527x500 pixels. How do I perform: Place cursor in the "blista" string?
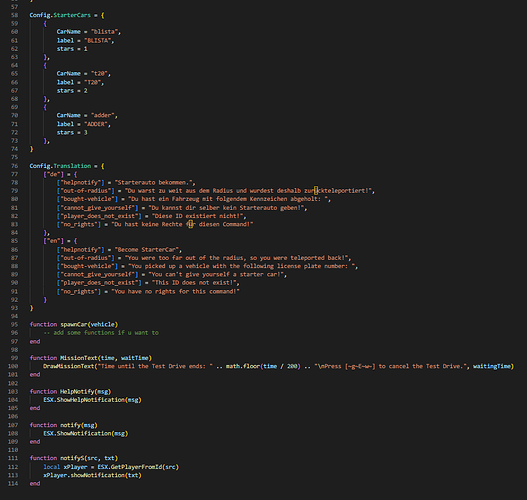[x=104, y=32]
